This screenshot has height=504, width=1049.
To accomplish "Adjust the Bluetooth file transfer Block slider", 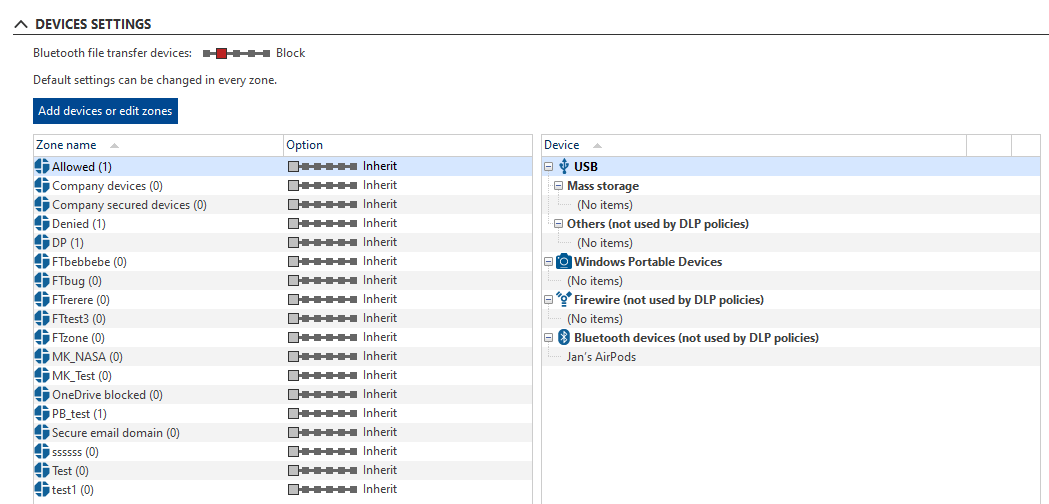I will [236, 53].
